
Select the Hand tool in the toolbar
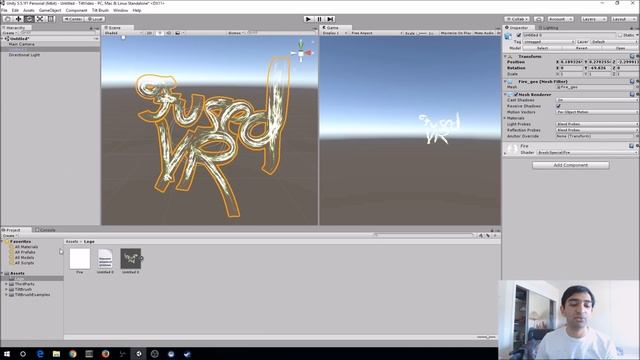click(7, 19)
